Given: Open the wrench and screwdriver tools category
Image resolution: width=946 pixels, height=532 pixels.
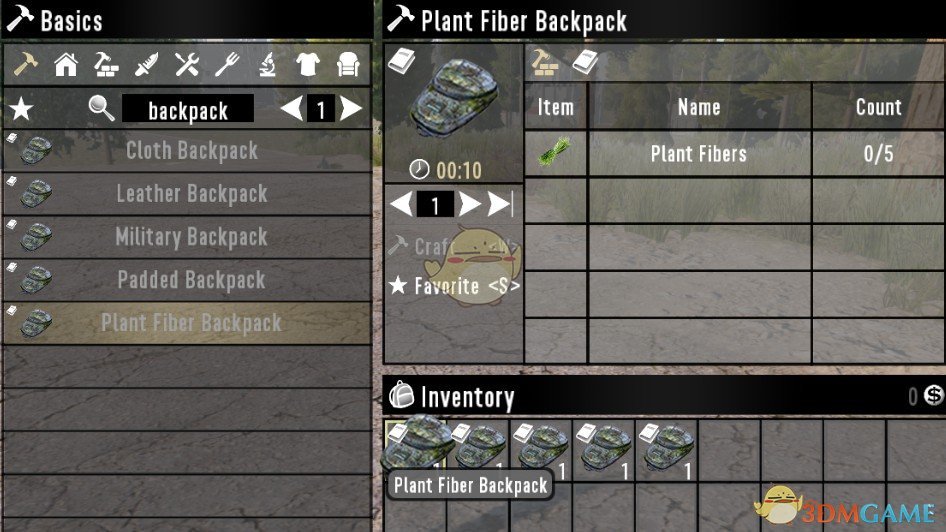Looking at the screenshot, I should pyautogui.click(x=187, y=64).
